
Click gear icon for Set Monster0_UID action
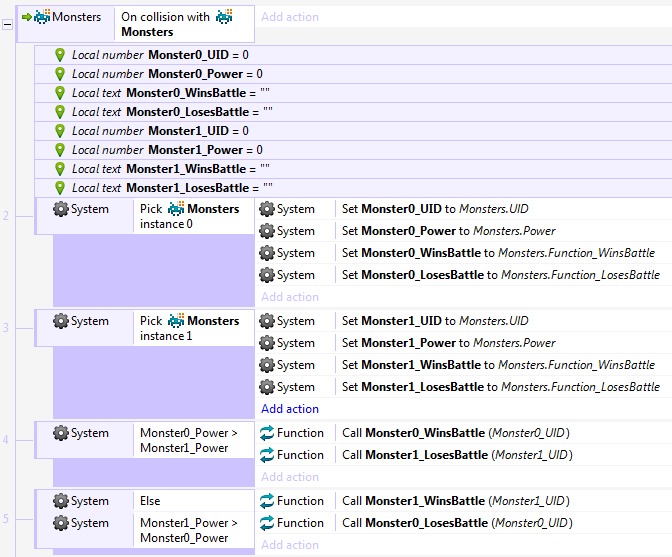(267, 209)
